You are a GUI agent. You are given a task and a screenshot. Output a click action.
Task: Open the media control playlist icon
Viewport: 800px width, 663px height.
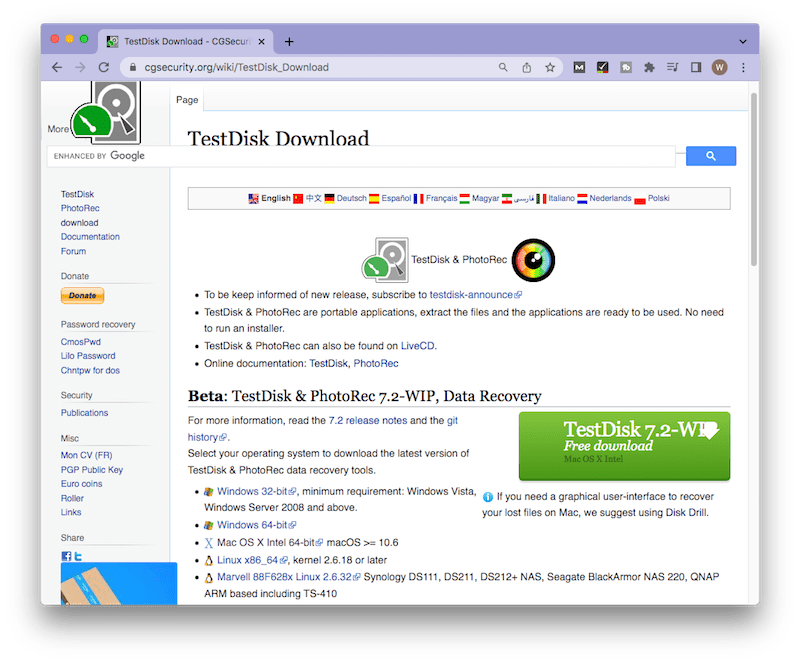pos(672,67)
